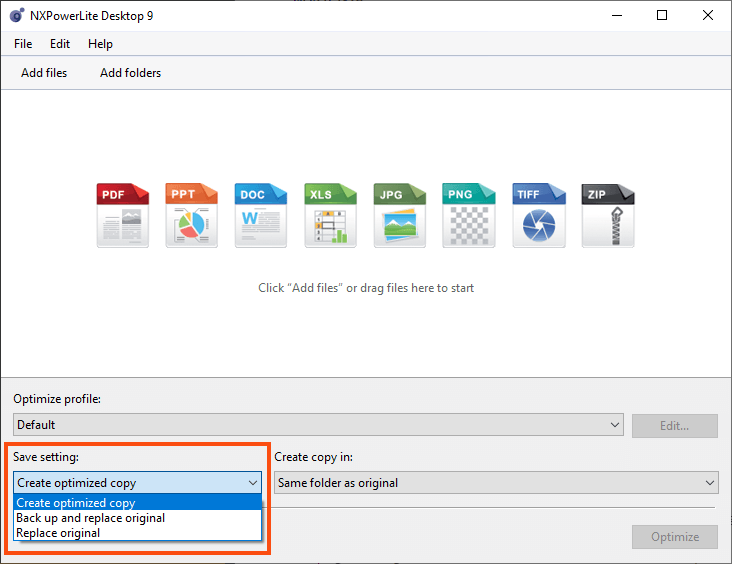
Task: Click the TIFF image icon
Action: click(x=539, y=215)
